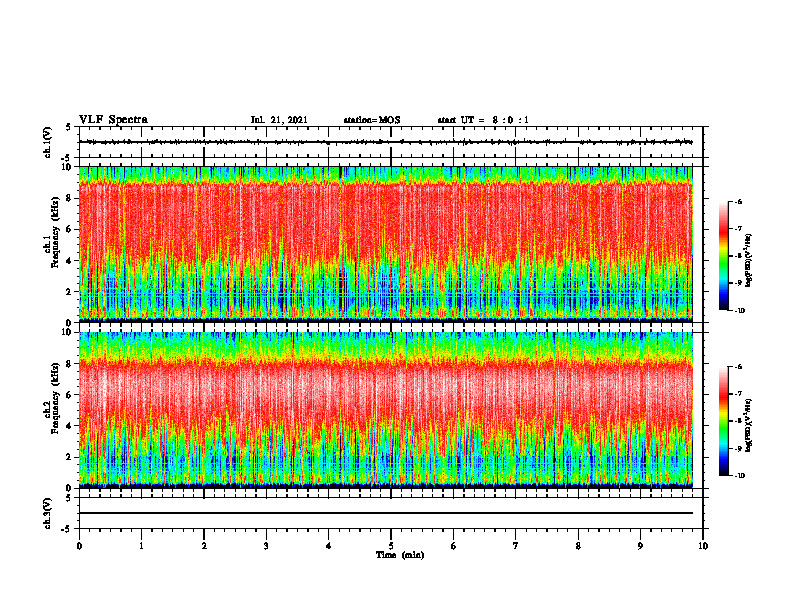The width and height of the screenshot is (792, 612).
Task: Click the date "Jul. 21, 2021"
Action: pos(279,120)
